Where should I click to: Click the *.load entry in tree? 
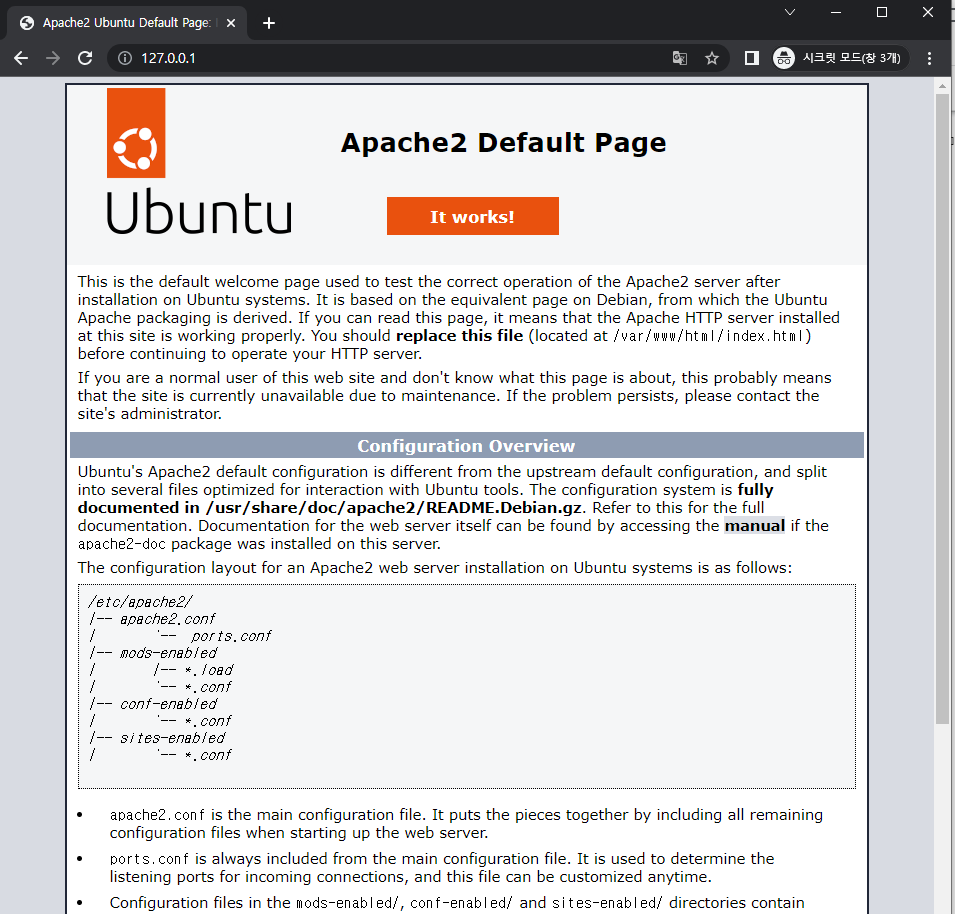coord(209,670)
